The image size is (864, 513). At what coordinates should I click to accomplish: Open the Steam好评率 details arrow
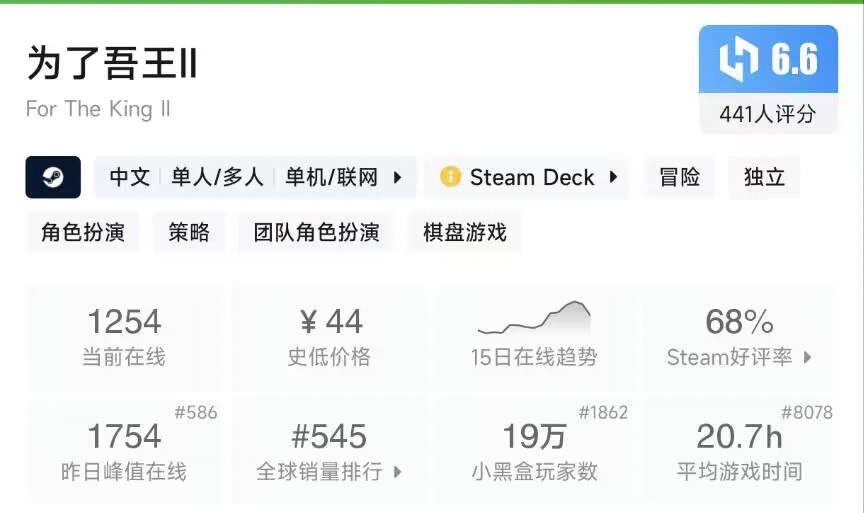click(808, 357)
